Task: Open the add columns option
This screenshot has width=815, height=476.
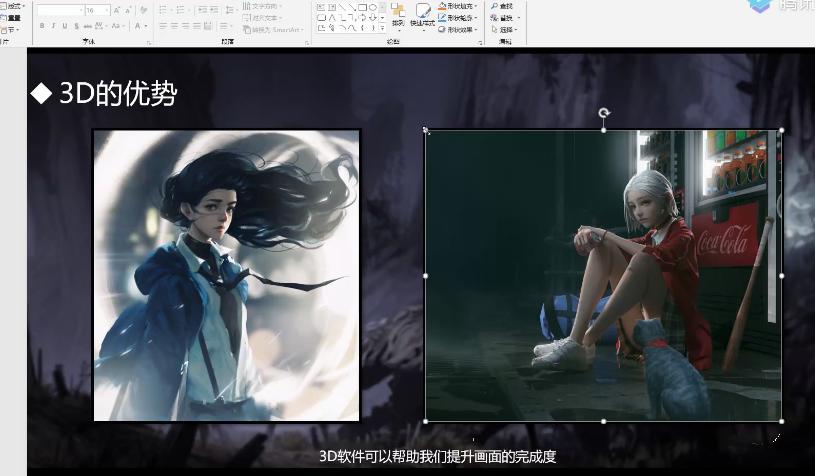Action: coord(224,25)
